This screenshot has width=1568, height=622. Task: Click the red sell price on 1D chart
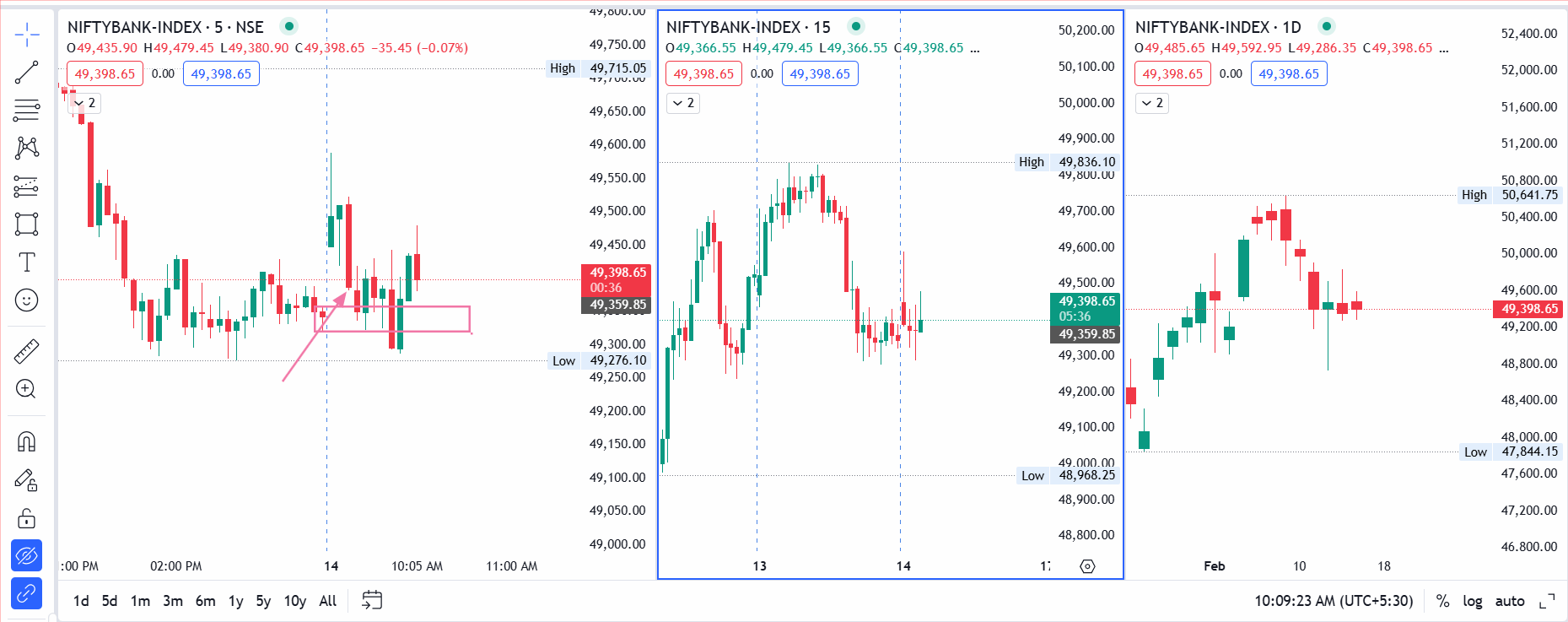pyautogui.click(x=1172, y=73)
